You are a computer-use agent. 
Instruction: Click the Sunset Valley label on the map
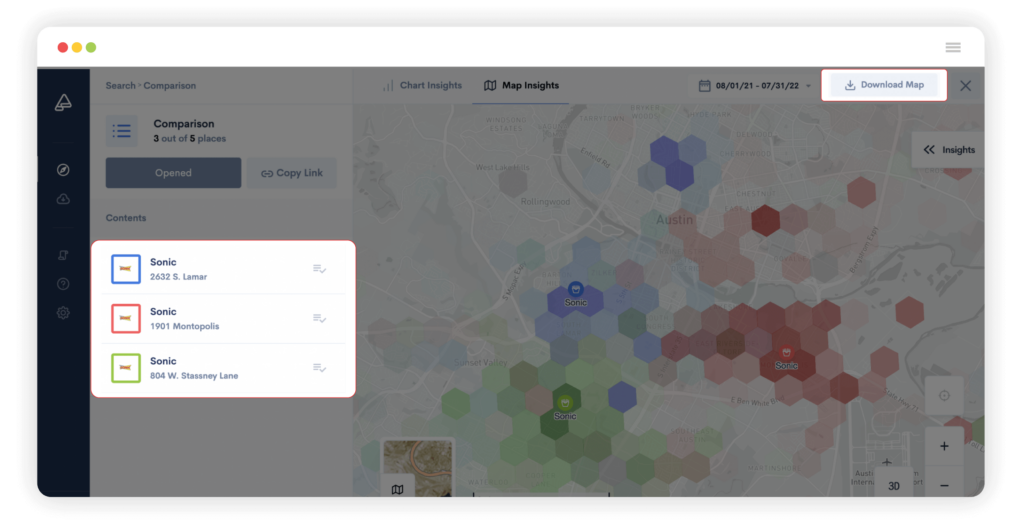point(481,362)
